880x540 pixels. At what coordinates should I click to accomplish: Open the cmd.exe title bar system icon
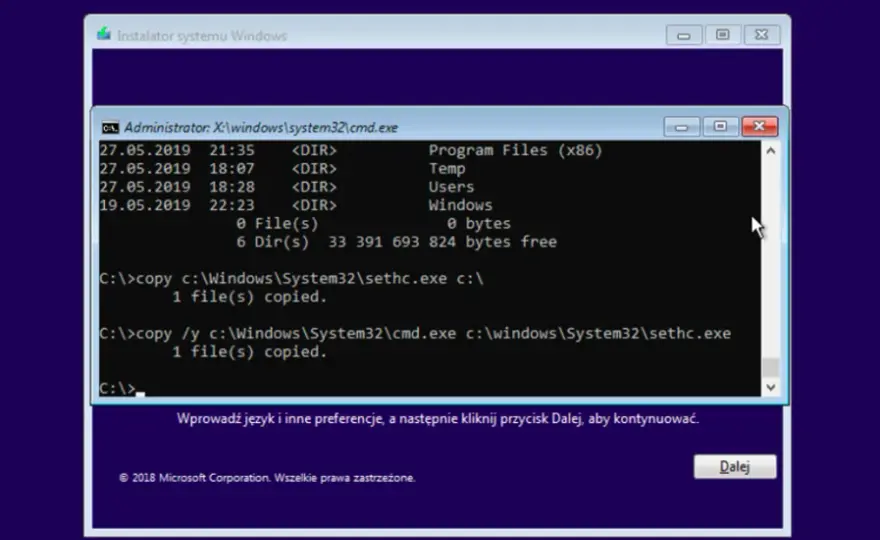(110, 127)
